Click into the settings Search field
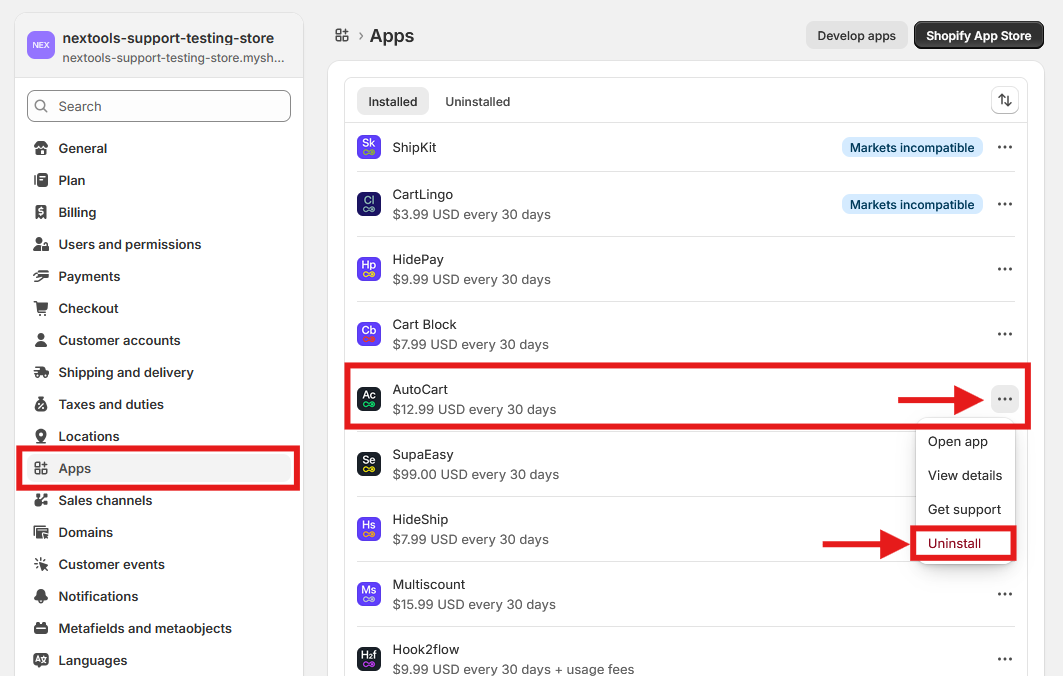 pos(160,106)
